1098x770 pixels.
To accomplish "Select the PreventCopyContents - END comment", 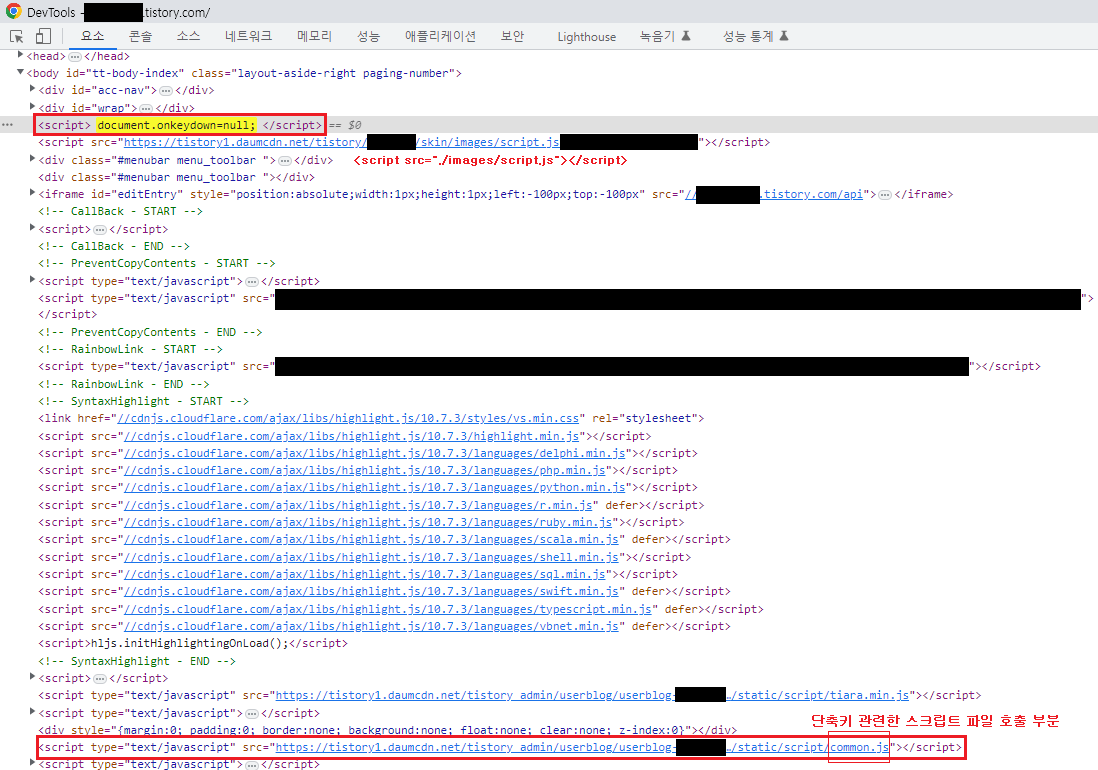I will pos(150,332).
